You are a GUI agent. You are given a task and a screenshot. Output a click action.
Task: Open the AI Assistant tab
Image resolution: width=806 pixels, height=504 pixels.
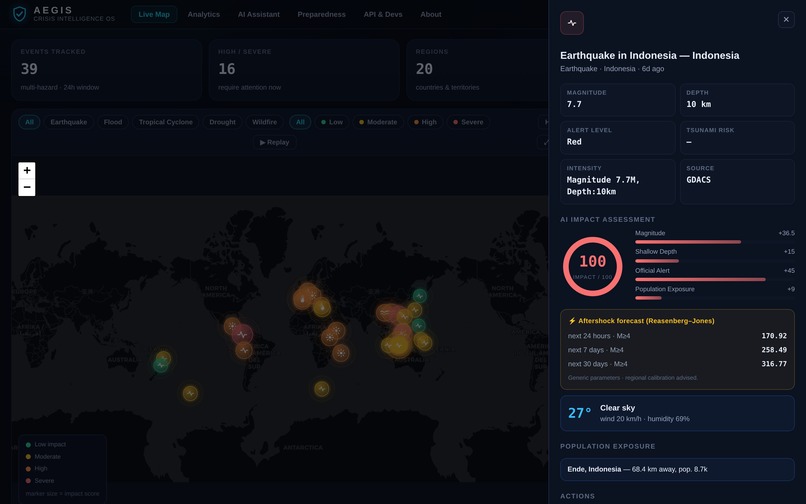click(259, 14)
